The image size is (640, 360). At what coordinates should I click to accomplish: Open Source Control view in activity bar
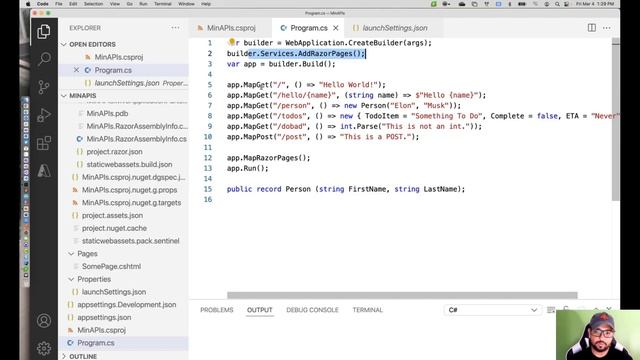44,87
